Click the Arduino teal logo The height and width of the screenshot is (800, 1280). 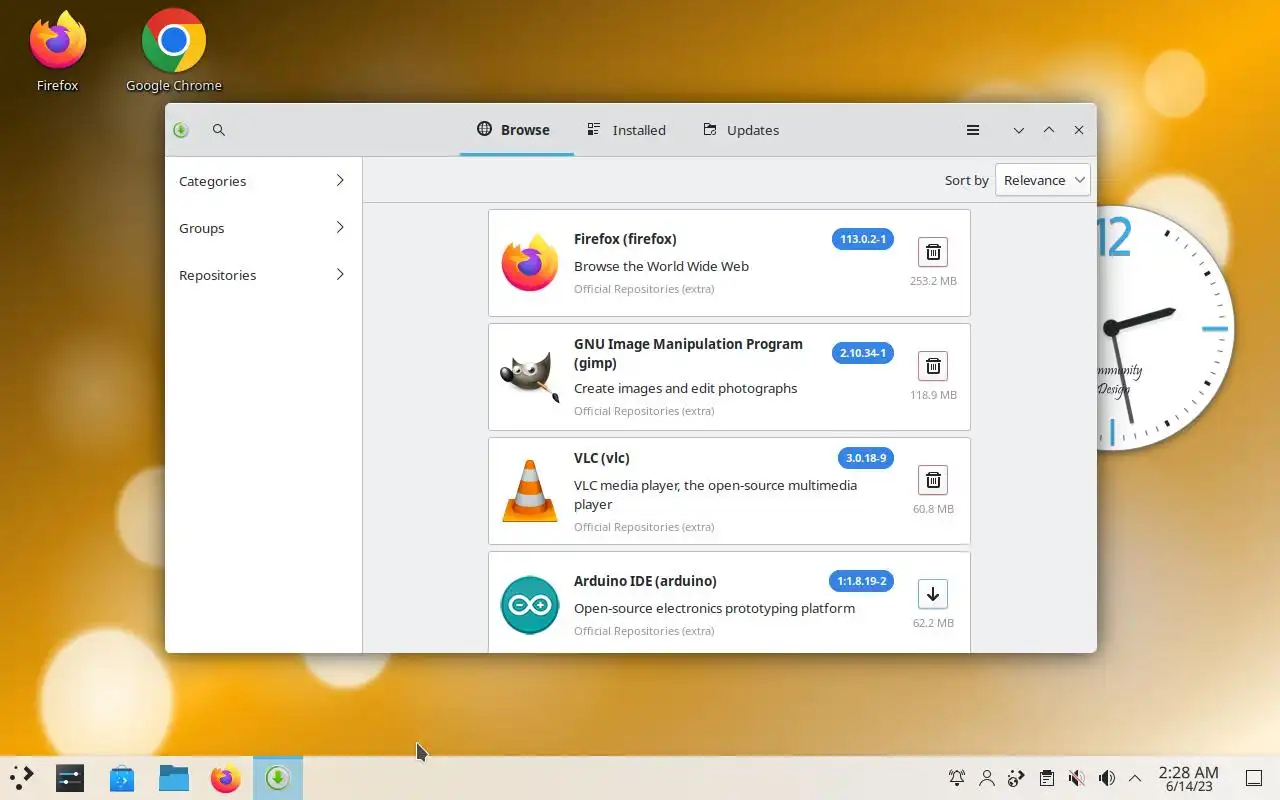coord(529,605)
